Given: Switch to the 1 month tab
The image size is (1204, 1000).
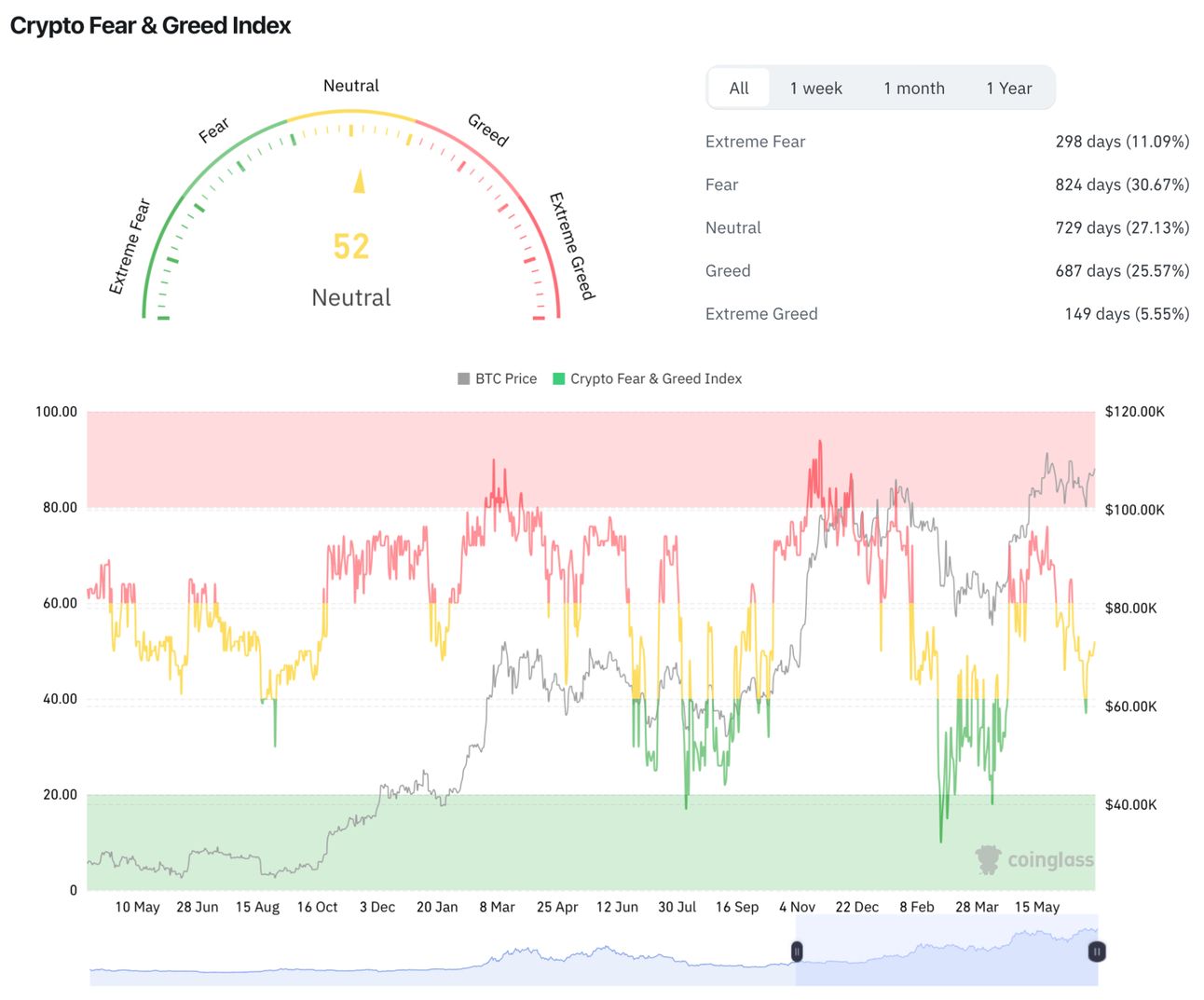Looking at the screenshot, I should click(x=914, y=89).
